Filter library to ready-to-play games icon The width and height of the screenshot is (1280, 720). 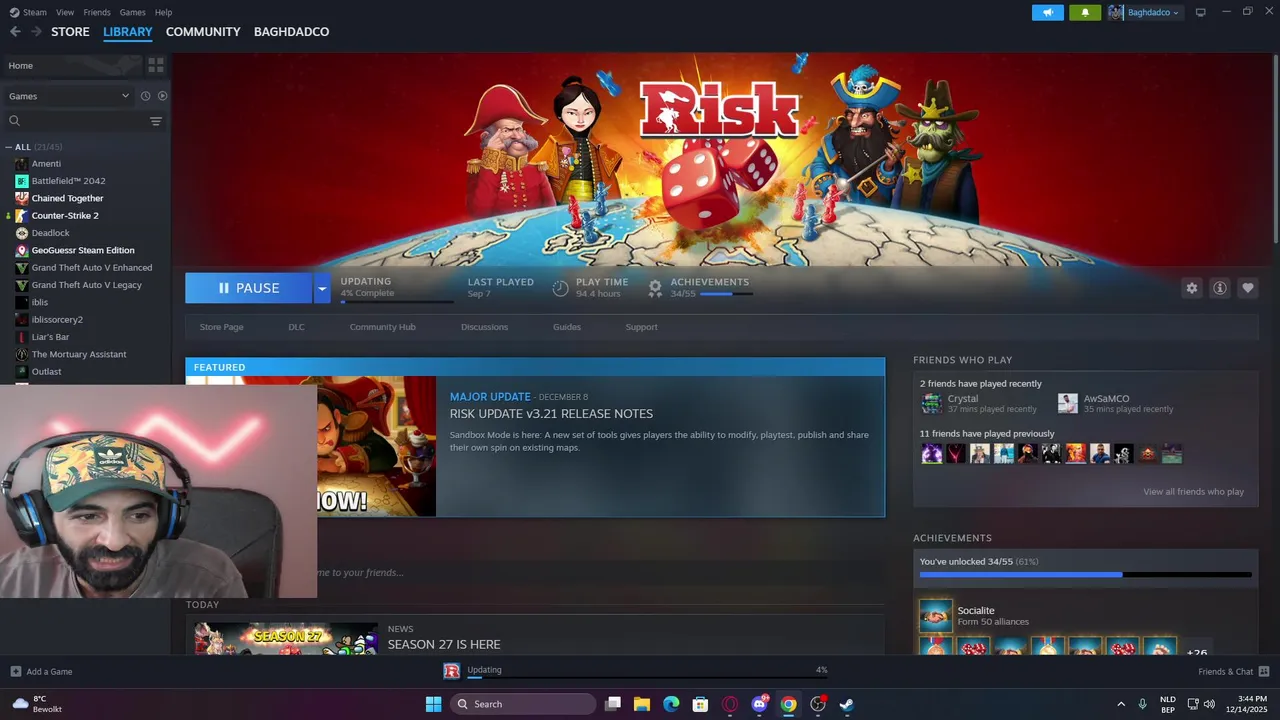(x=163, y=96)
